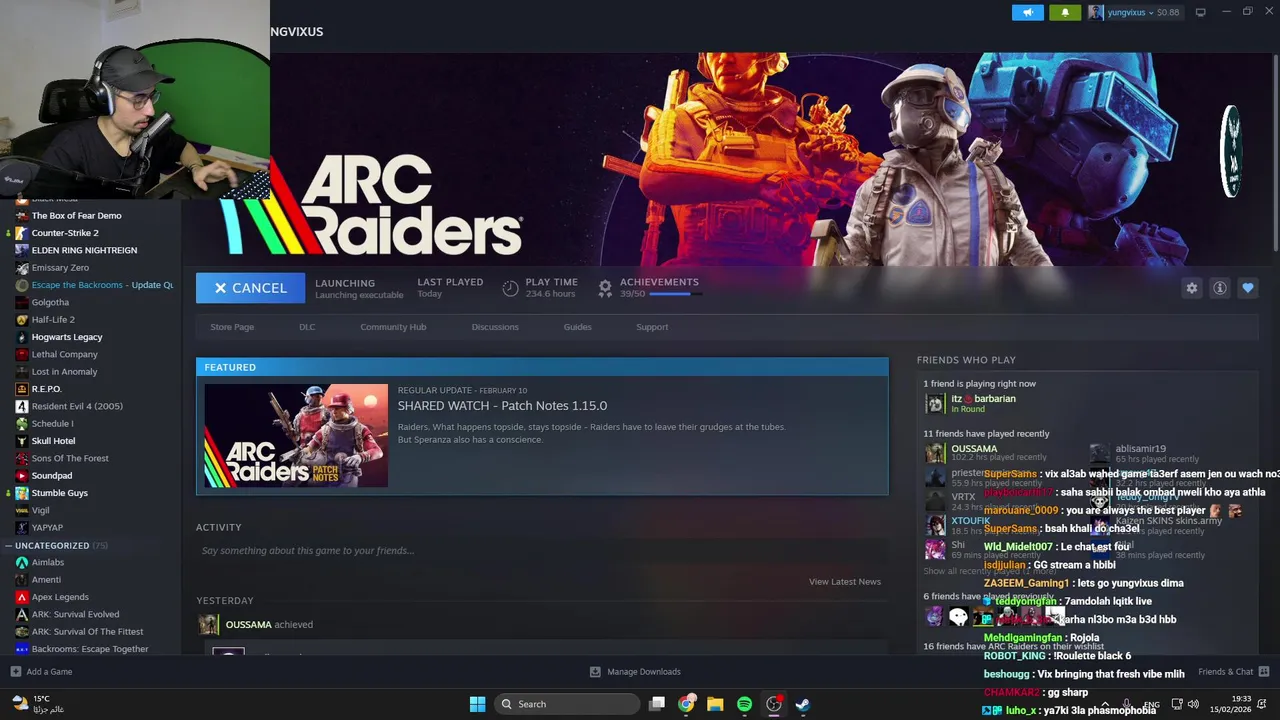The width and height of the screenshot is (1280, 720).
Task: Go to the Community Hub tab
Action: (x=393, y=327)
